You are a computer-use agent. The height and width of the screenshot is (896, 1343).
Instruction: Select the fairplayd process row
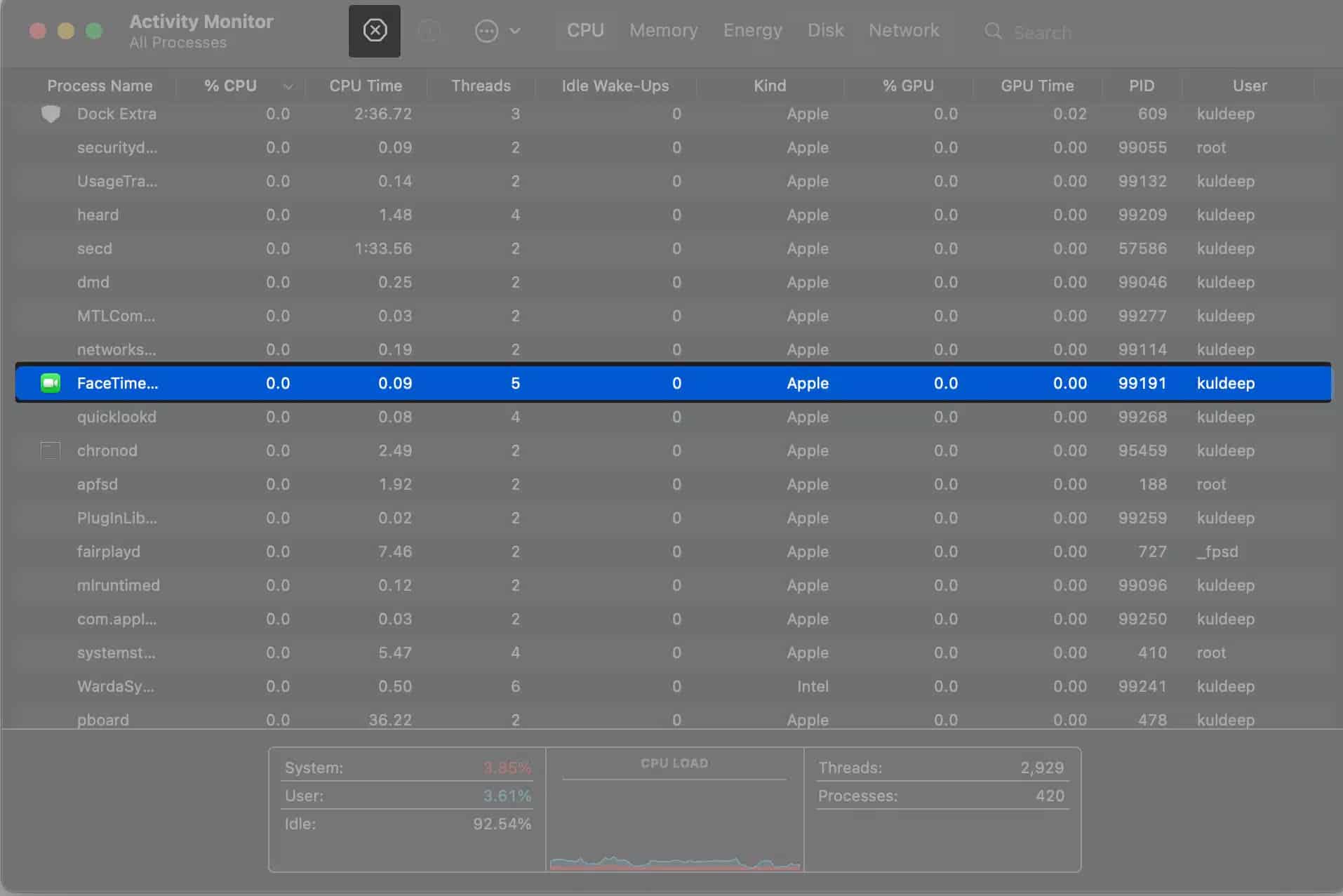coord(673,551)
